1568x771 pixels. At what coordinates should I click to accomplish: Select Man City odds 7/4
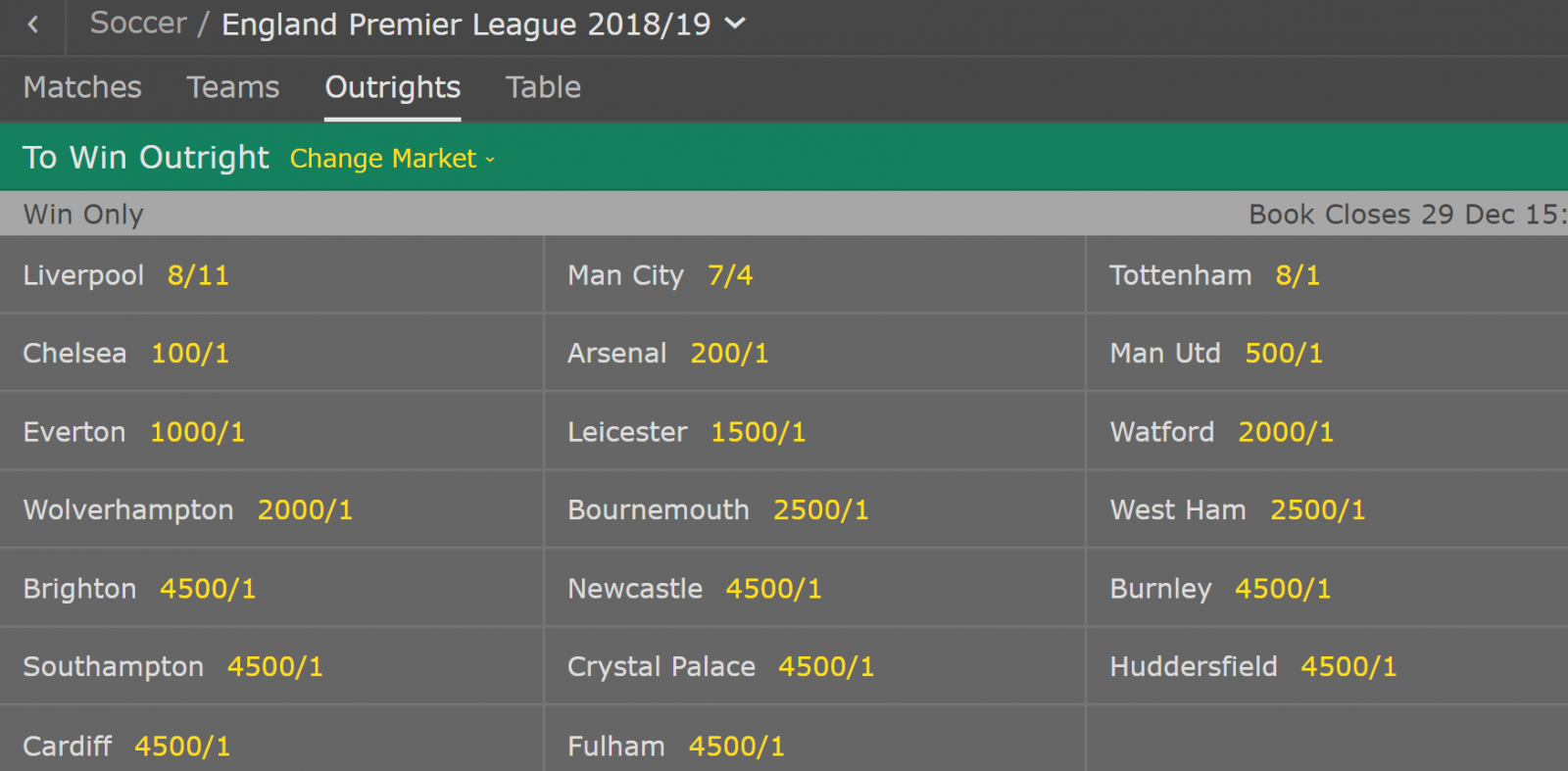click(x=730, y=275)
